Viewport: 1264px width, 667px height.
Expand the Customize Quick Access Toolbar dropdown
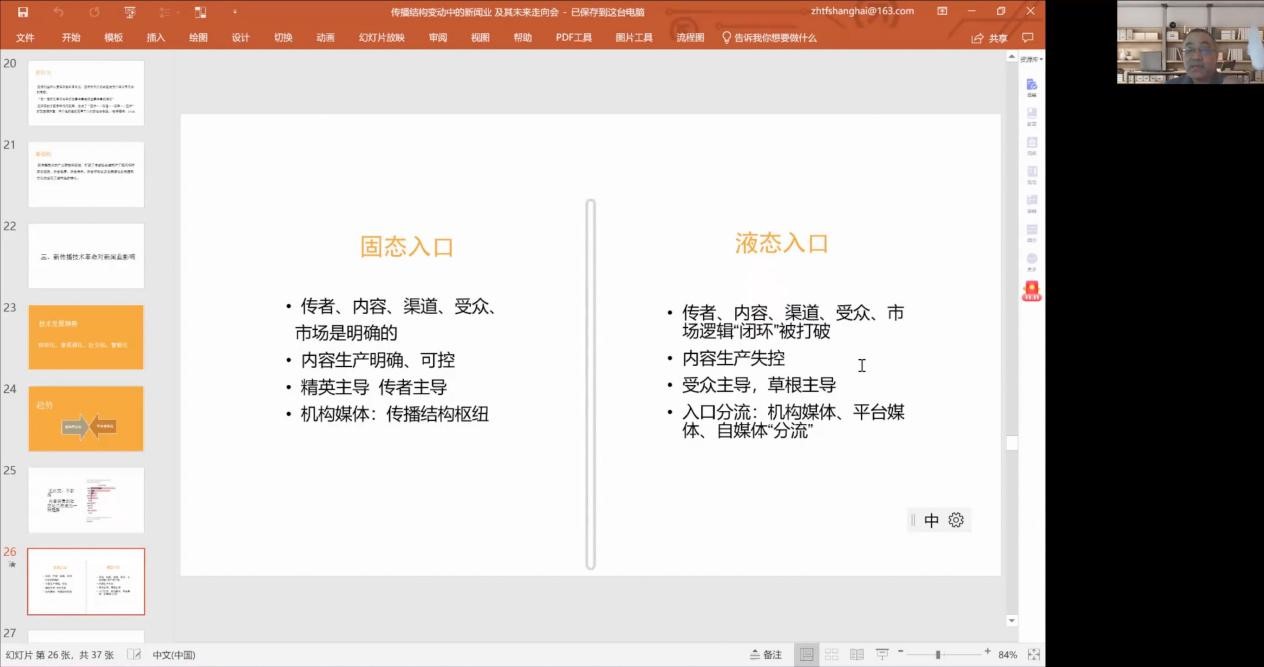pyautogui.click(x=235, y=12)
